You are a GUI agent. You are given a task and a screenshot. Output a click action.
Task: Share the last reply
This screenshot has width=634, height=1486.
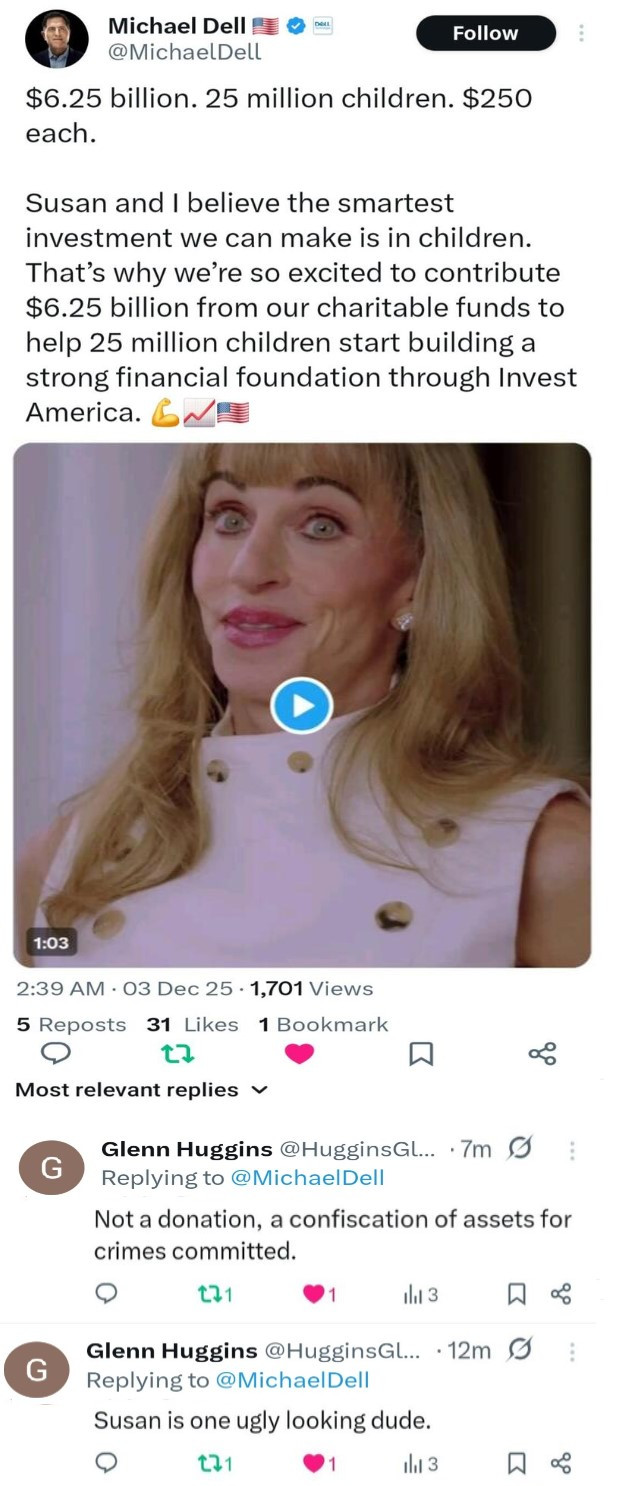(561, 1464)
